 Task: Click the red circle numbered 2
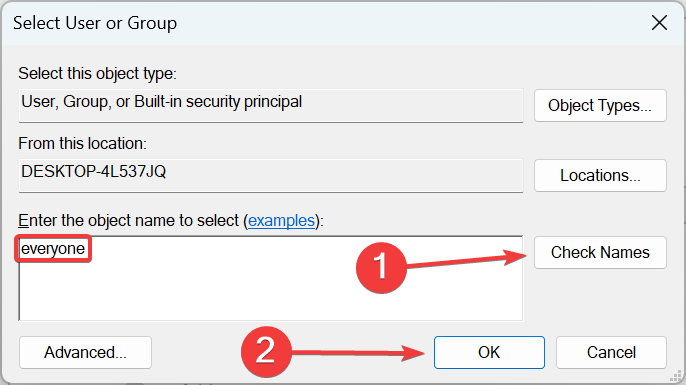coord(266,351)
